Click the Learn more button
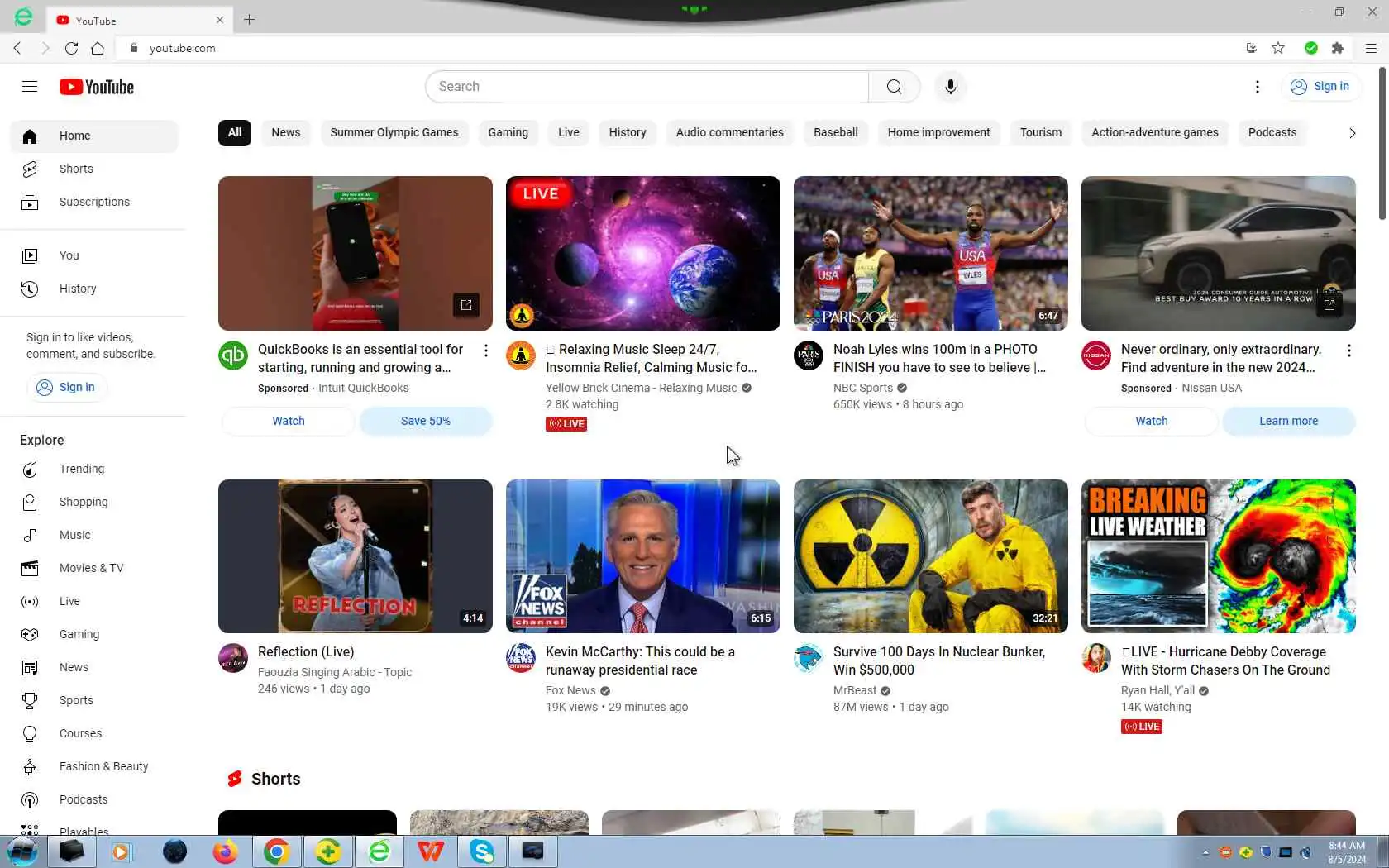1389x868 pixels. [x=1289, y=421]
